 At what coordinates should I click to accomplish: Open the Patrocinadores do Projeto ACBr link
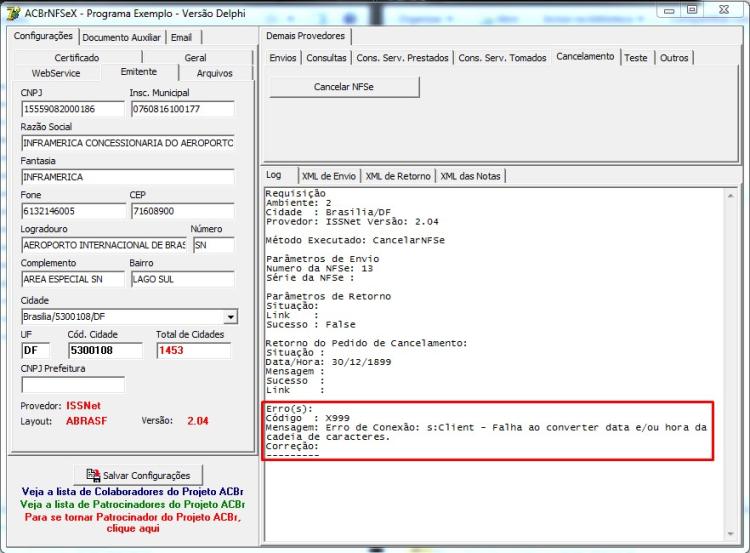point(132,504)
